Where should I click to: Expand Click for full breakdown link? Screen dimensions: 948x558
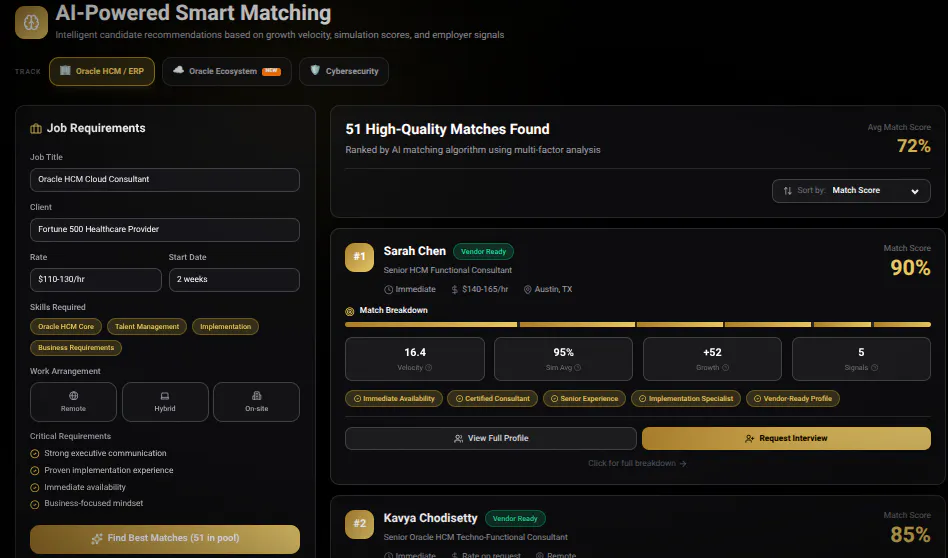click(x=637, y=464)
